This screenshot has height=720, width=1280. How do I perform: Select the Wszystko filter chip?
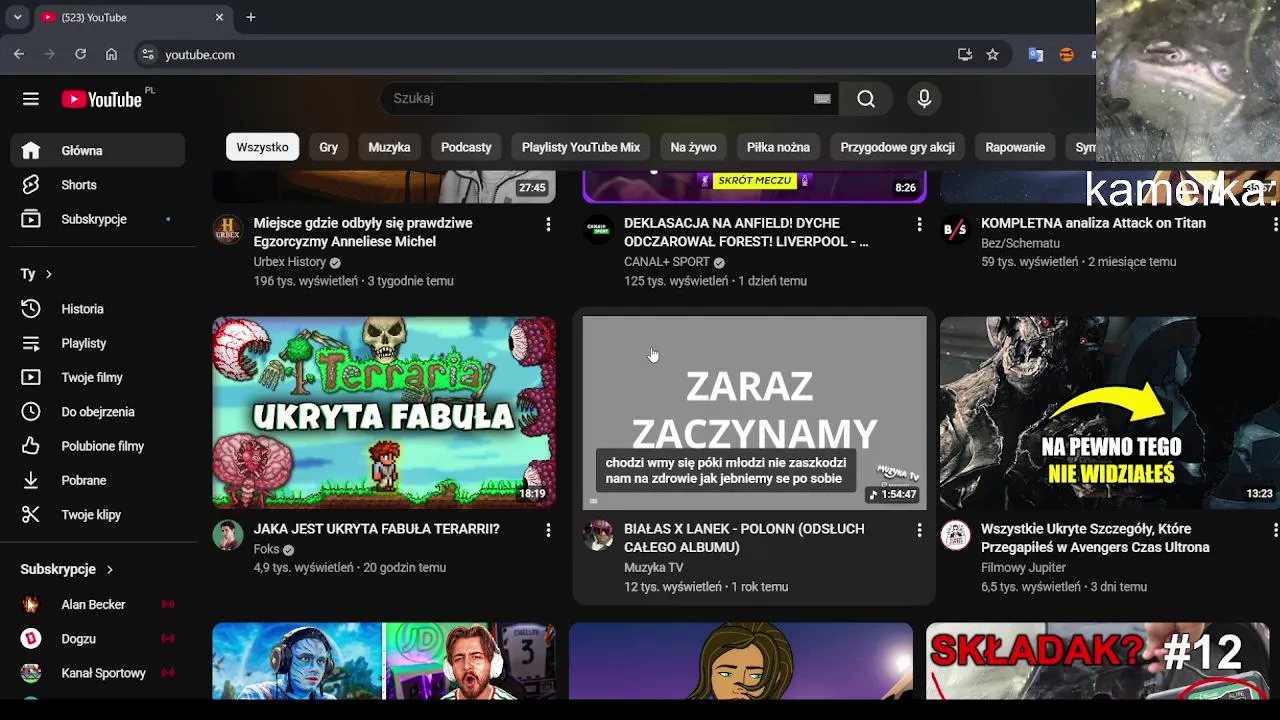262,147
